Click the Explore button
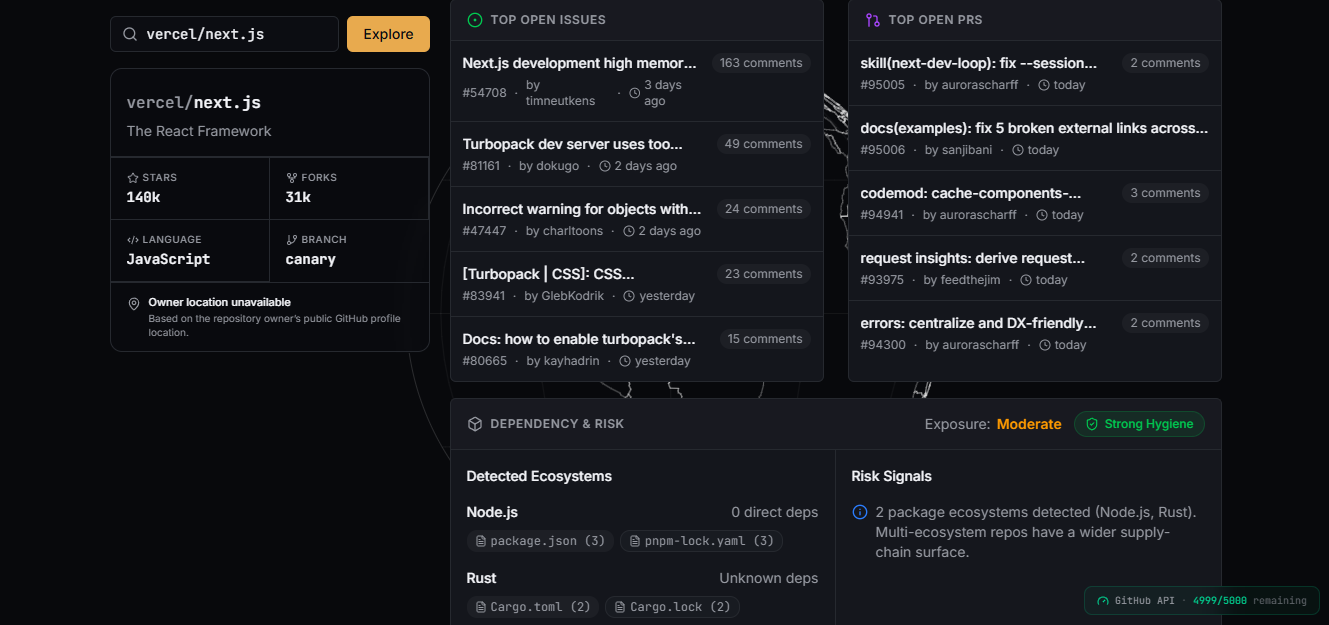This screenshot has height=625, width=1329. click(x=388, y=34)
